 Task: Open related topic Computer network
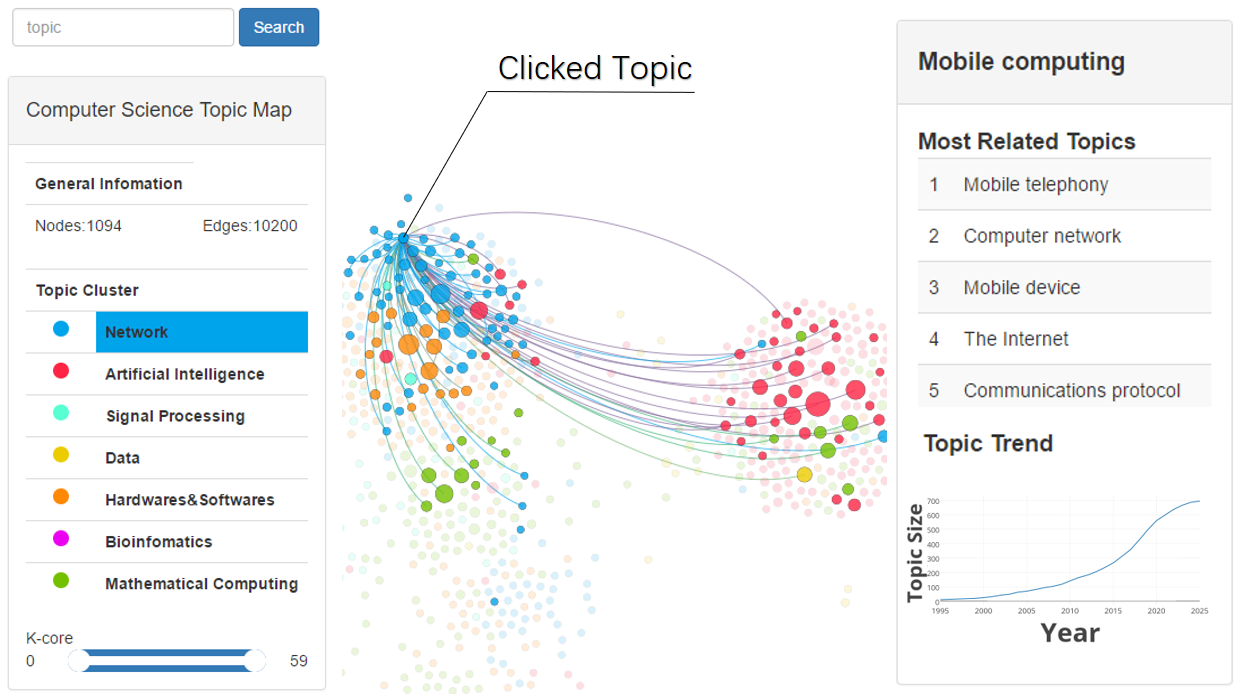coord(1042,236)
